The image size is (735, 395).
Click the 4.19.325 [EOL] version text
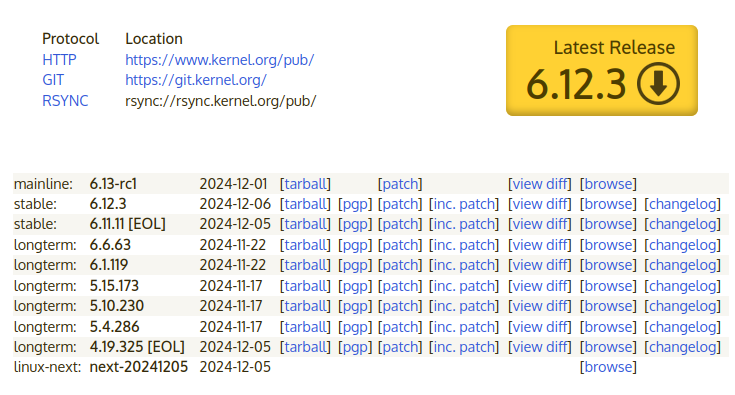[x=137, y=347]
